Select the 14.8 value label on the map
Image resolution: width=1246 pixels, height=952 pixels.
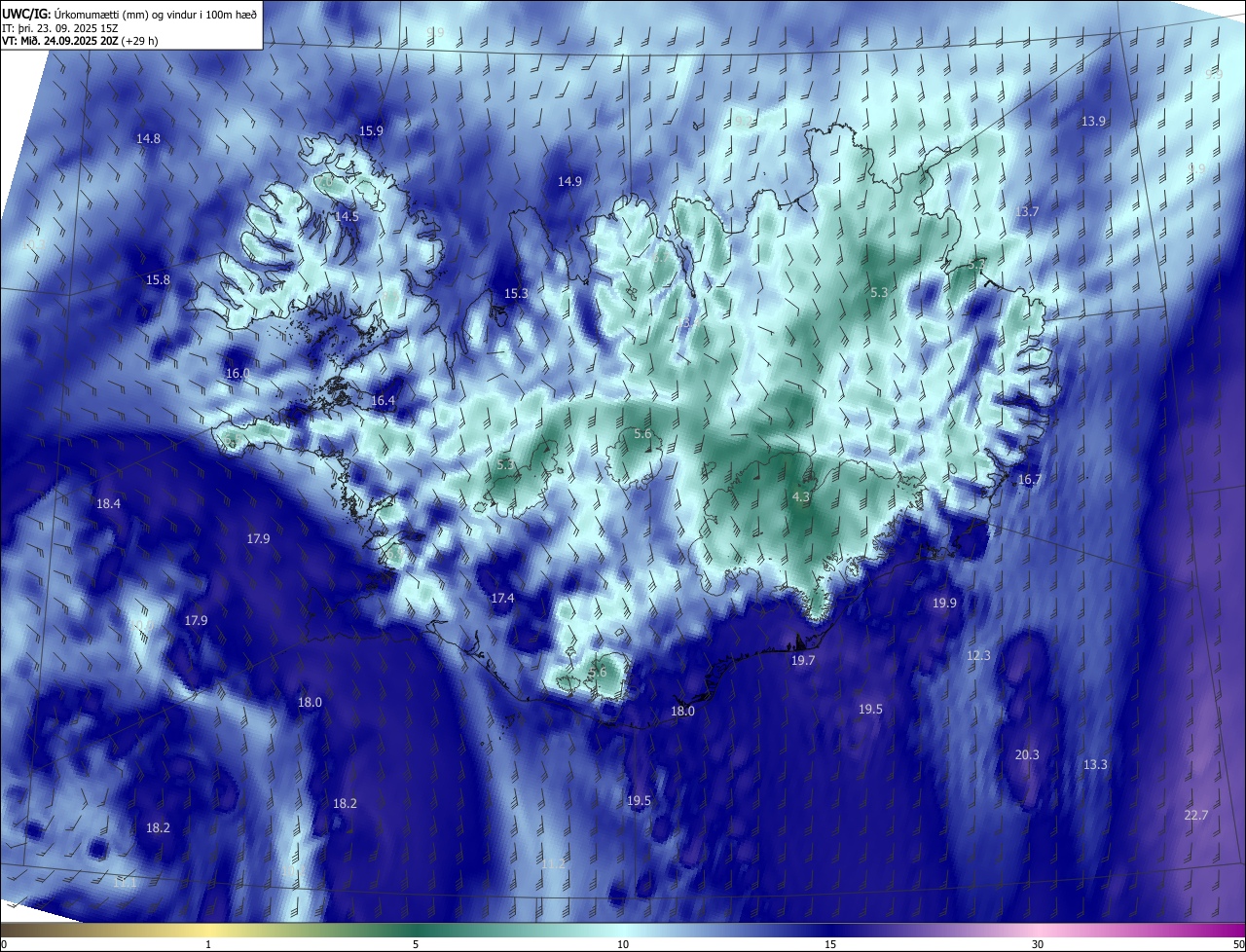149,139
